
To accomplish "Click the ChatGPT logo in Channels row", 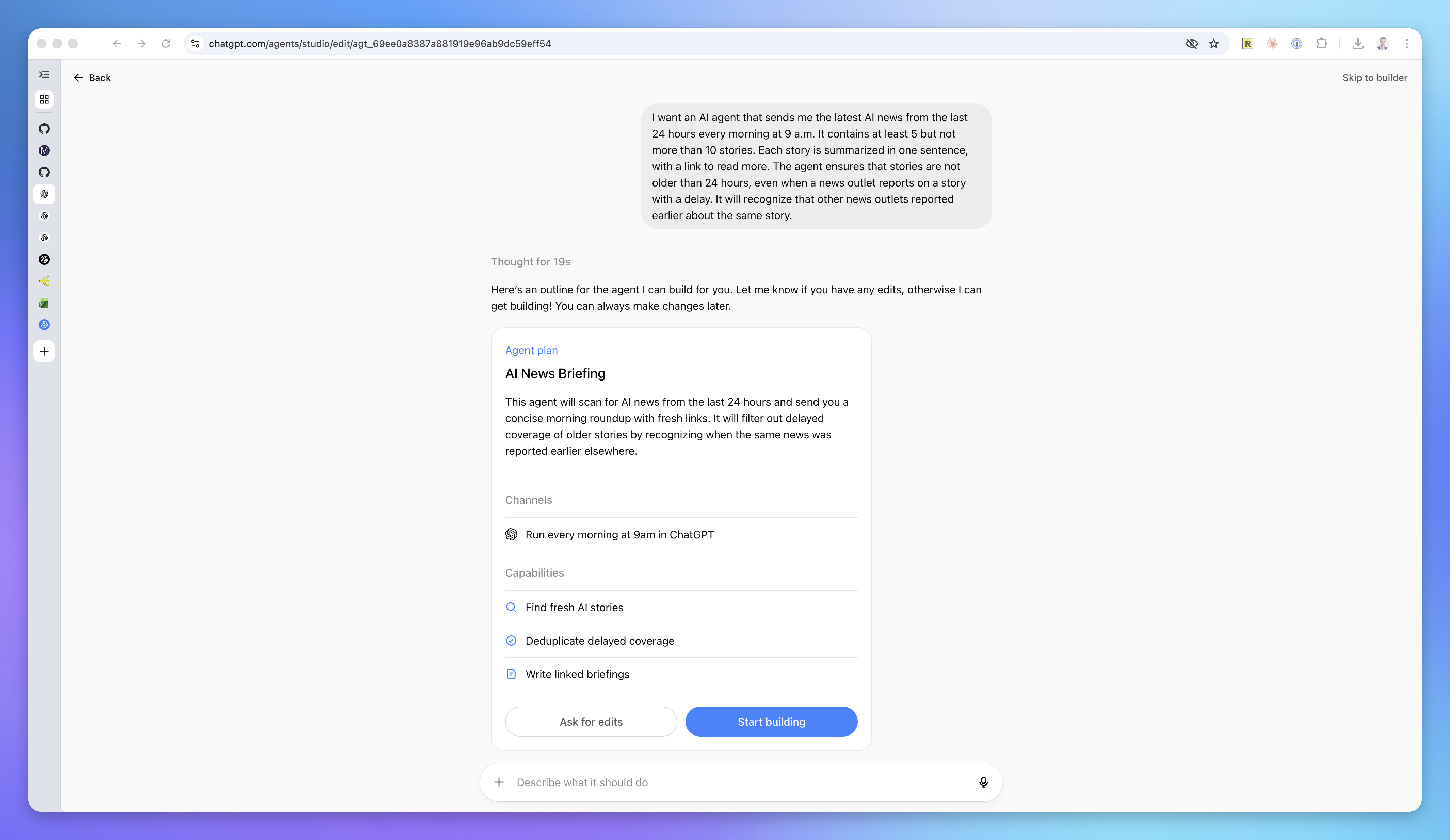I will pos(511,534).
